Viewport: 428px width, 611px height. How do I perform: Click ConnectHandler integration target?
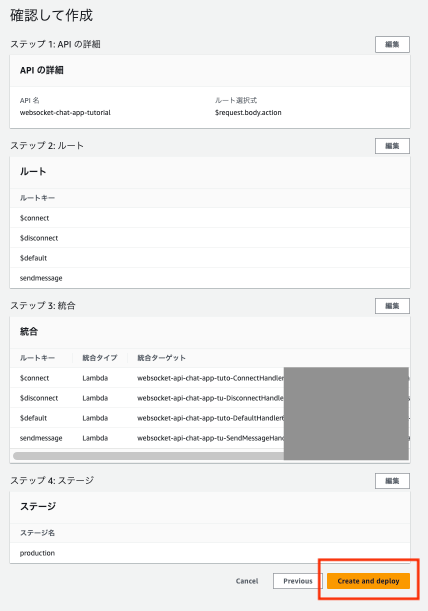[210, 378]
